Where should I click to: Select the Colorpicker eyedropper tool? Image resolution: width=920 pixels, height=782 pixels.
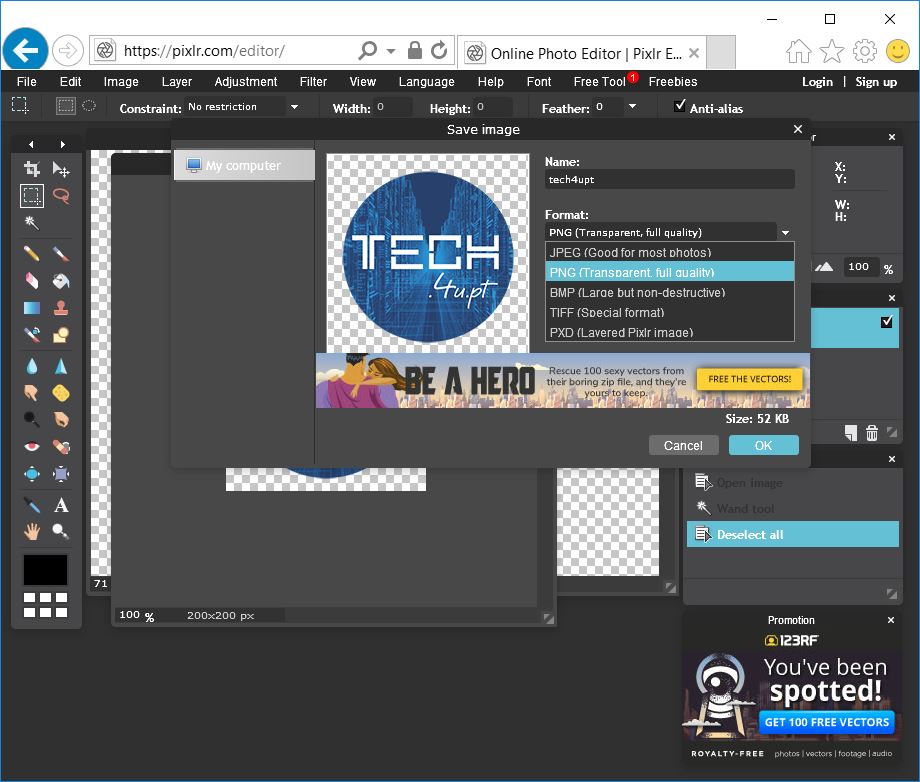(32, 505)
